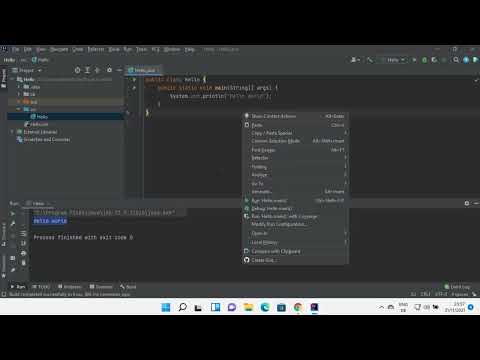Expand the out folder in project tree
480x360 pixels.
coord(19,101)
